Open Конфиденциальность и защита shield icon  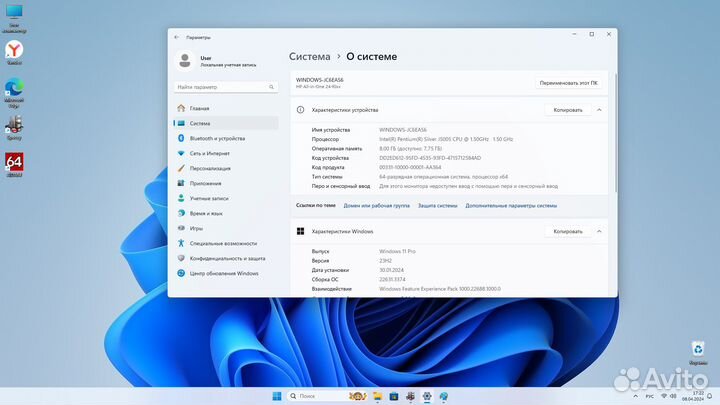click(x=181, y=259)
